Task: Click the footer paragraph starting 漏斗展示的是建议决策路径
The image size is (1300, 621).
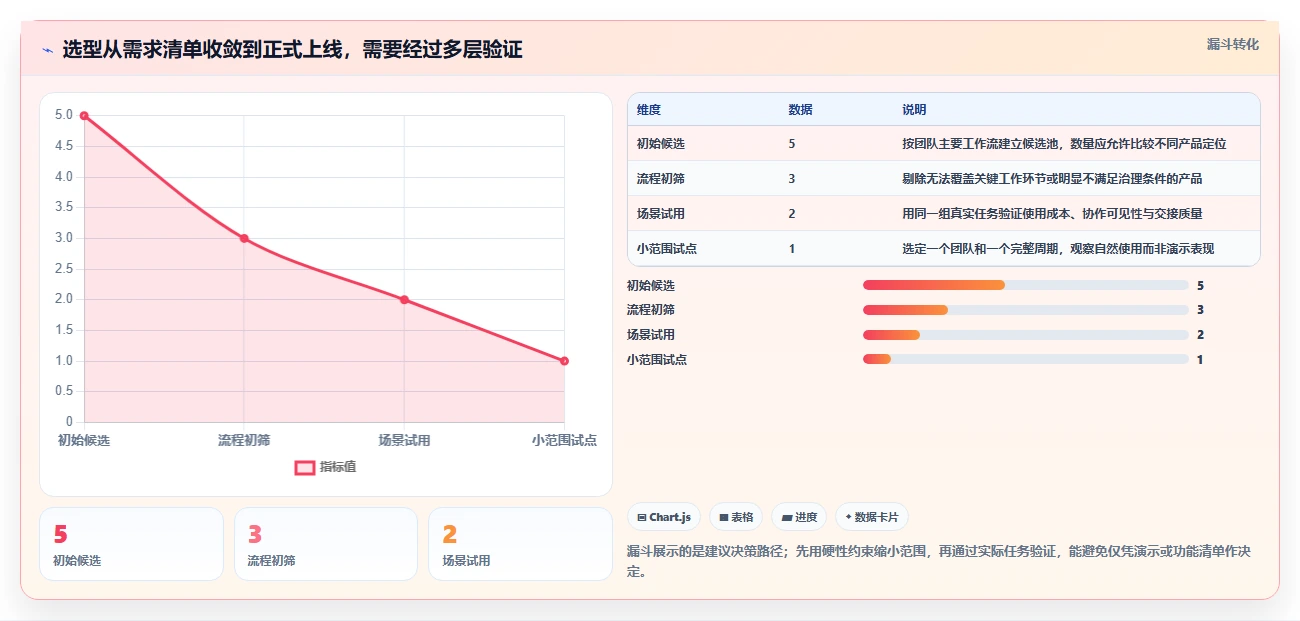Action: pyautogui.click(x=940, y=562)
